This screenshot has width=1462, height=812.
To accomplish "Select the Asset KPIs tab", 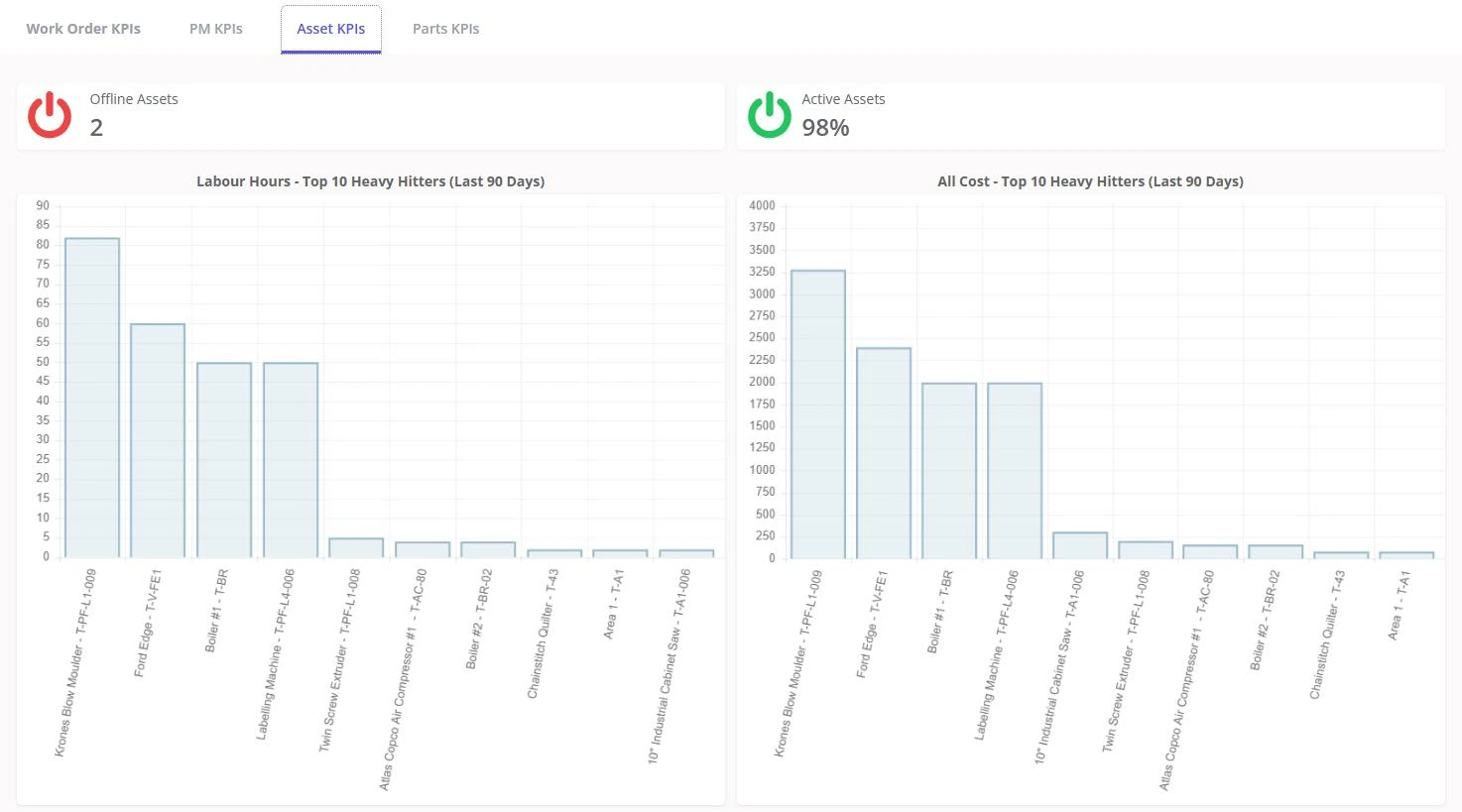I will (x=331, y=29).
